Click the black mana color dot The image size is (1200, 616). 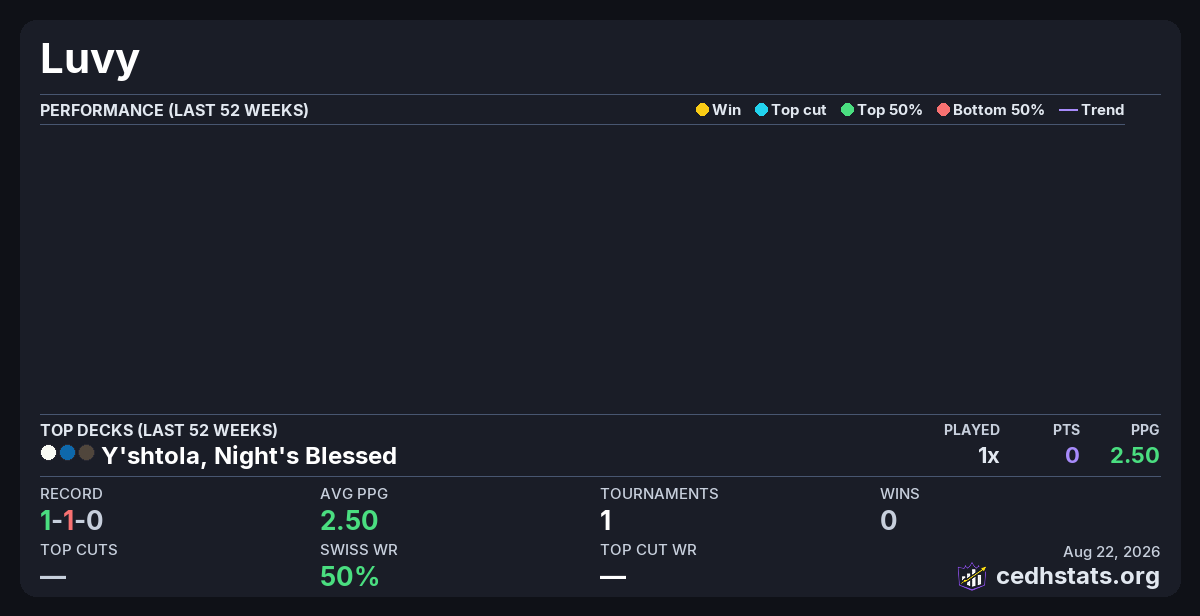pos(86,453)
